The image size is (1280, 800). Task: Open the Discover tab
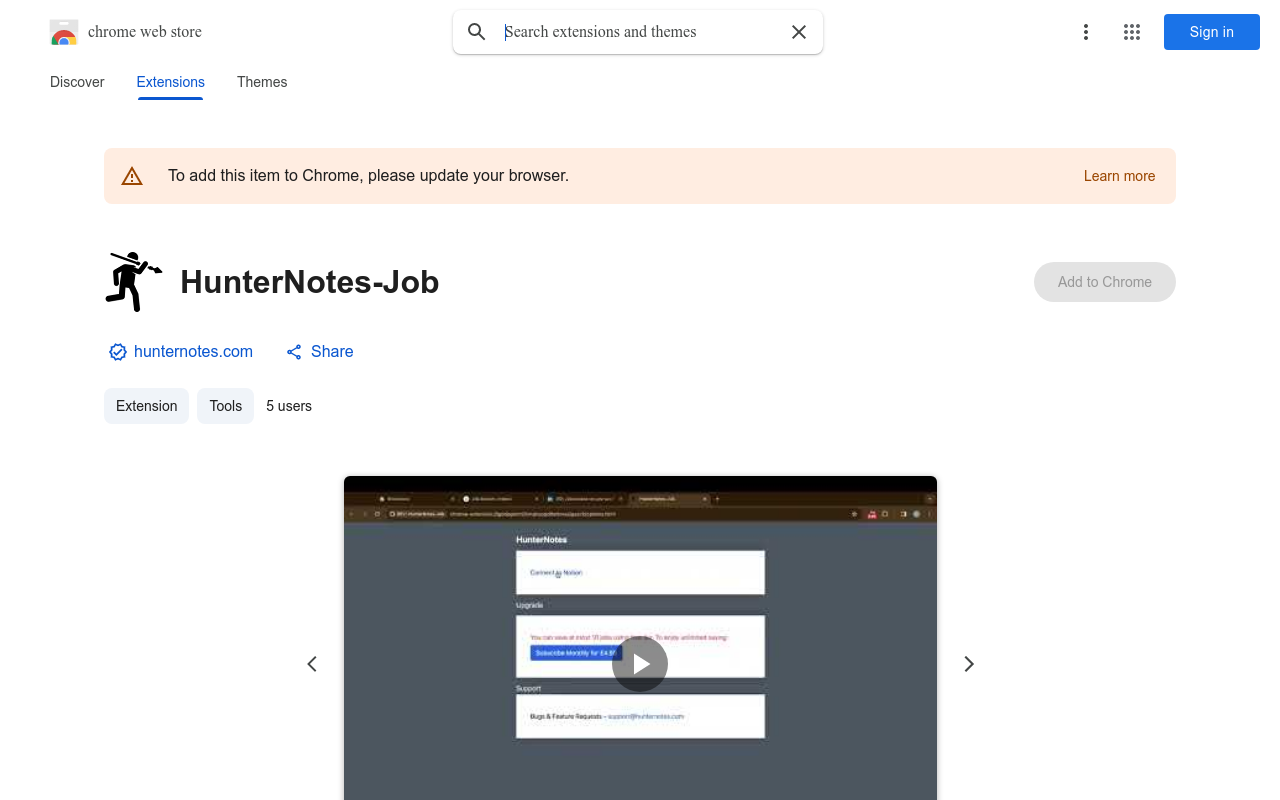click(x=77, y=82)
